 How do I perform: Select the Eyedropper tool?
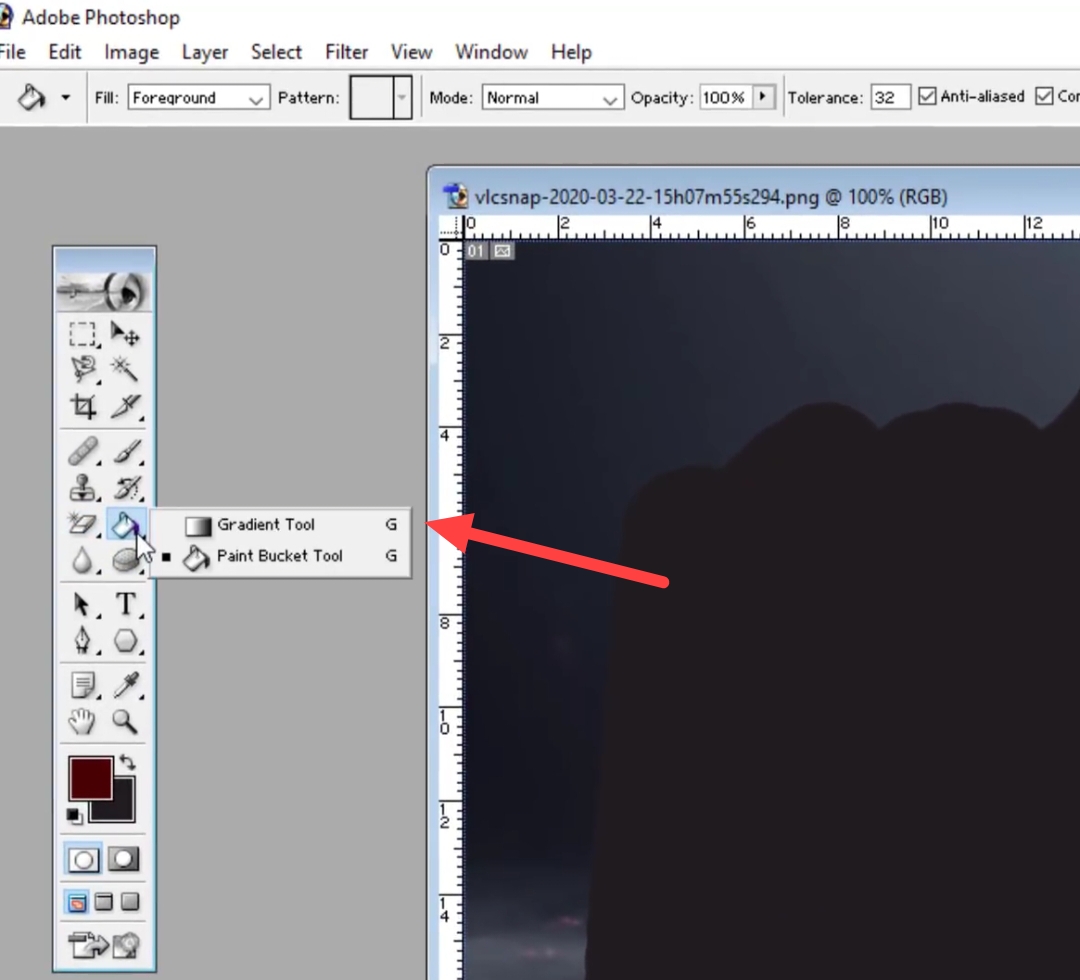[125, 685]
